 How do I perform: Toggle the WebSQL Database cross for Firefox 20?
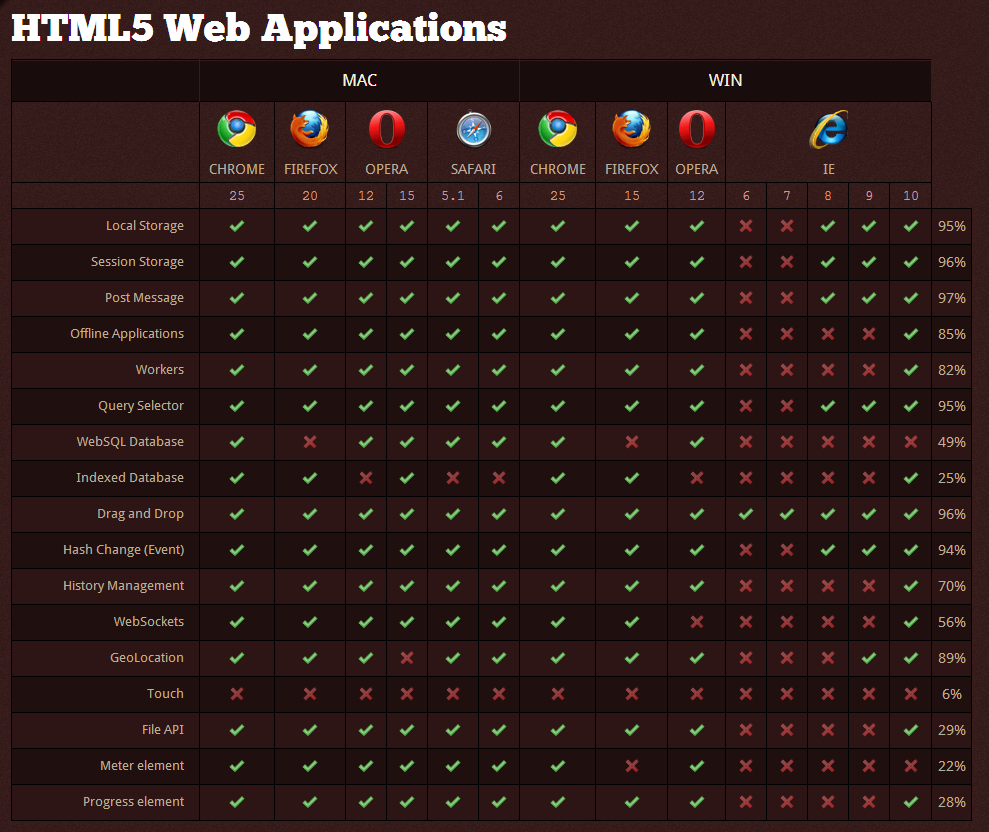tap(311, 442)
